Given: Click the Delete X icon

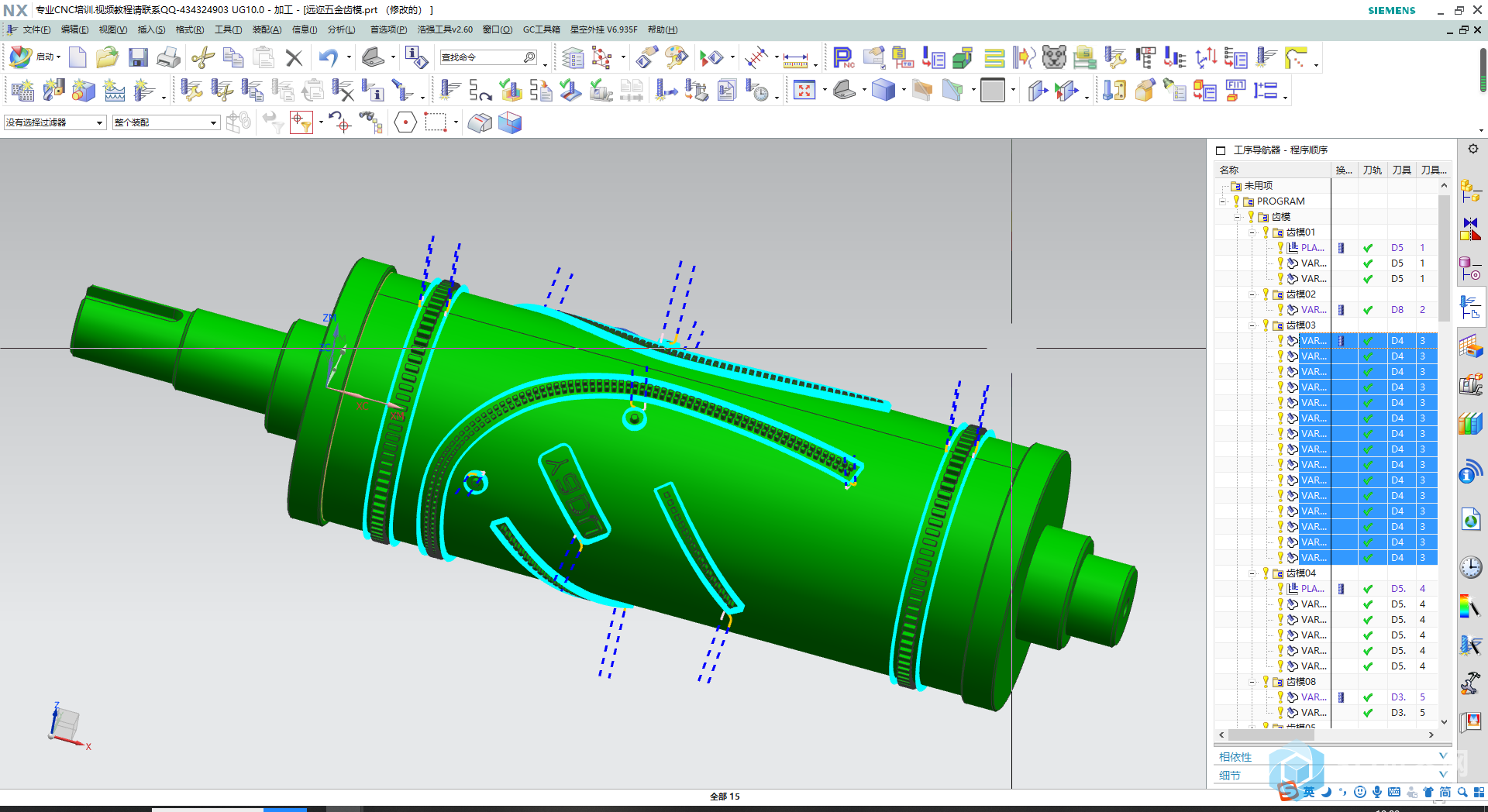Looking at the screenshot, I should 294,57.
